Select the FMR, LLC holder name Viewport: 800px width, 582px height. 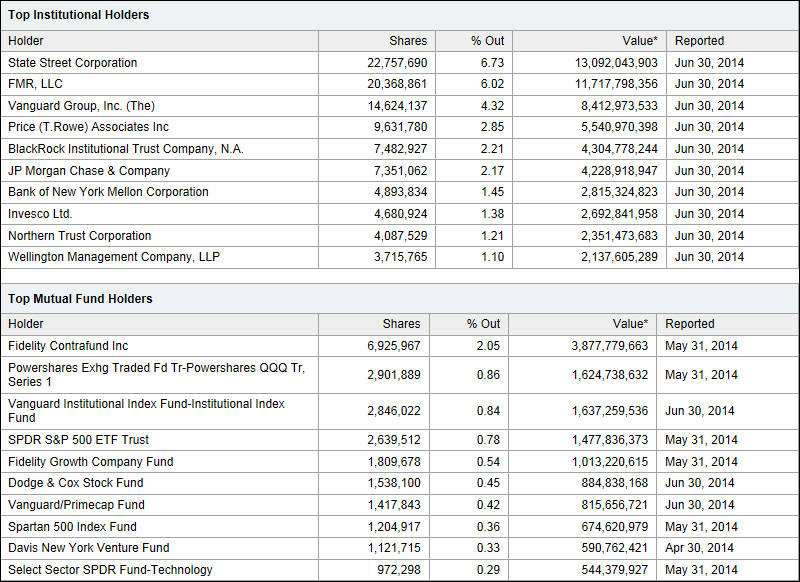(35, 84)
